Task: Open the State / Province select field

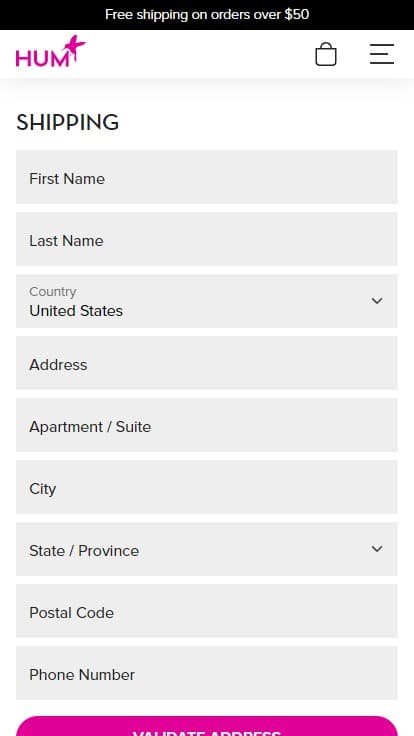Action: (x=207, y=549)
